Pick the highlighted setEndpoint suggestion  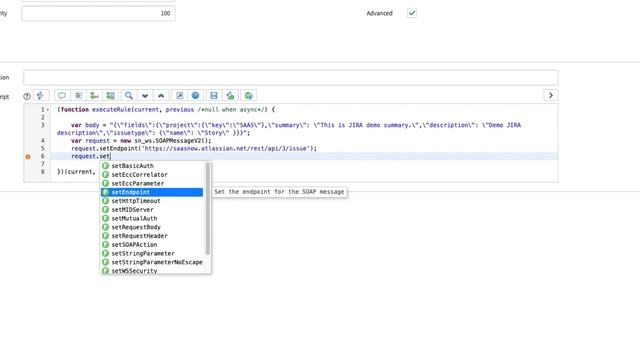pos(152,192)
